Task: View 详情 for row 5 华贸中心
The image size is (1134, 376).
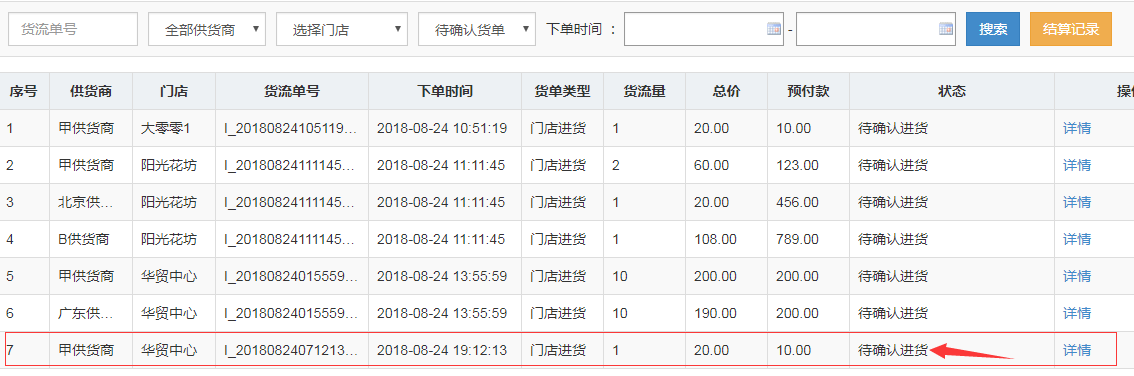Action: pyautogui.click(x=1077, y=276)
